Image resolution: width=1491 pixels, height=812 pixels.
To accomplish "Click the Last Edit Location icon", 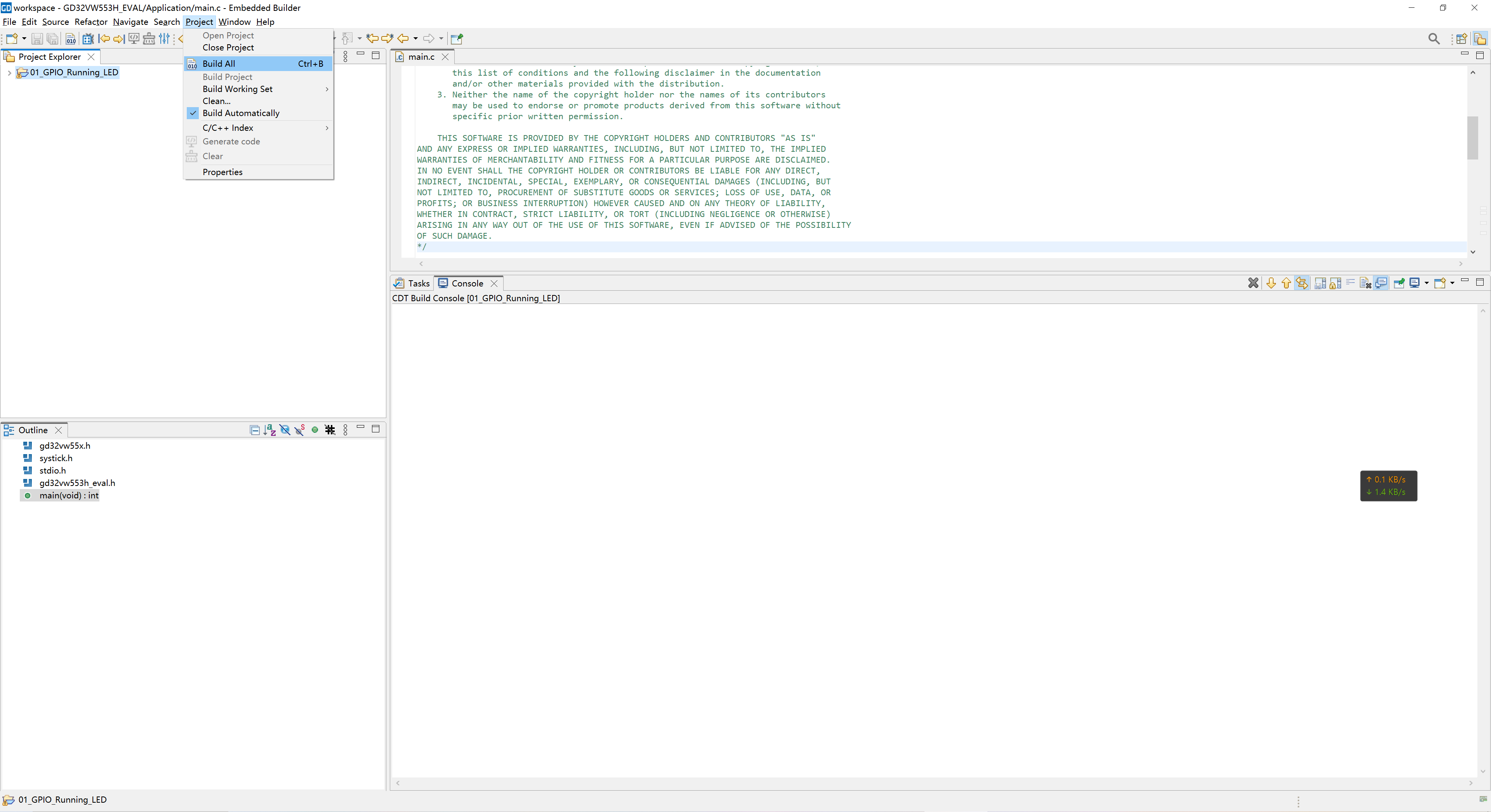I will tap(372, 39).
